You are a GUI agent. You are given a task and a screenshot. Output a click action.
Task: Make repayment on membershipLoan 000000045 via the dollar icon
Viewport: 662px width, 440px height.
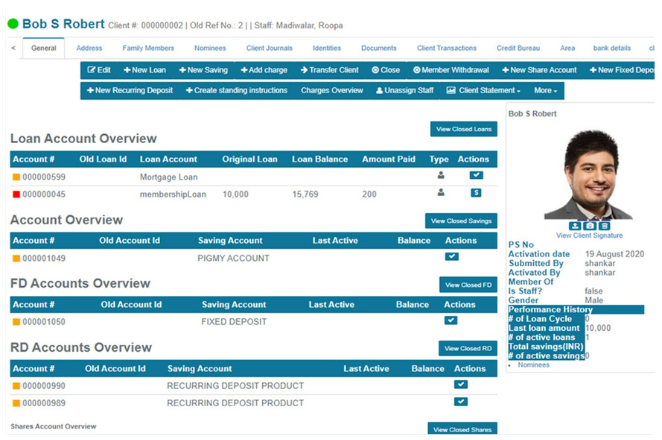coord(476,193)
